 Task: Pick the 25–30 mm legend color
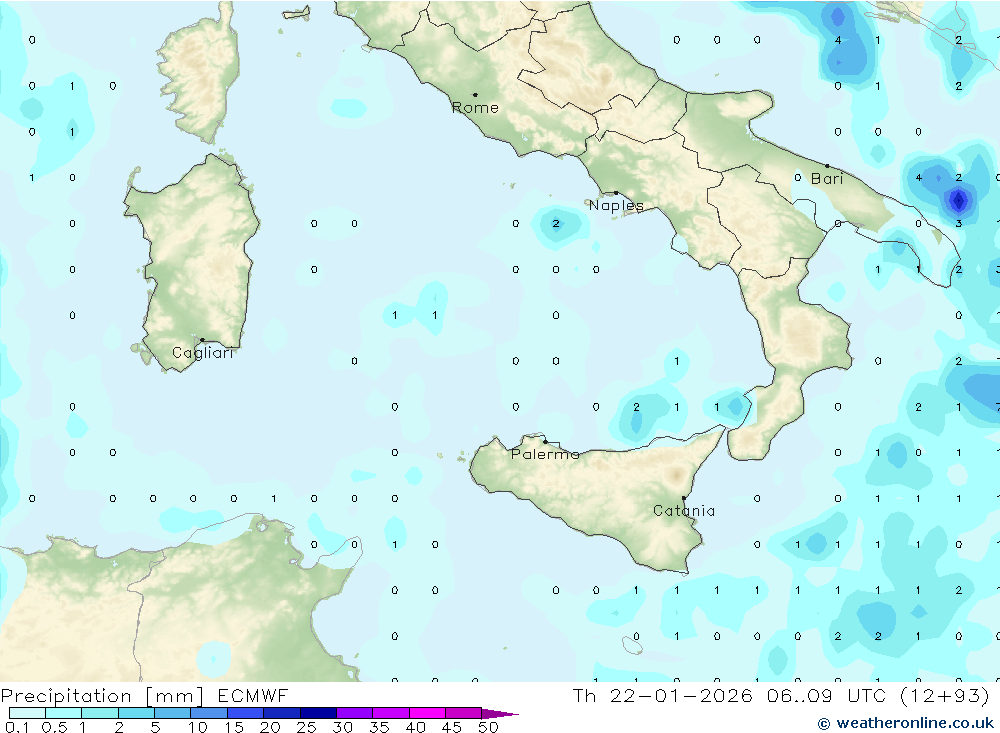tap(318, 713)
